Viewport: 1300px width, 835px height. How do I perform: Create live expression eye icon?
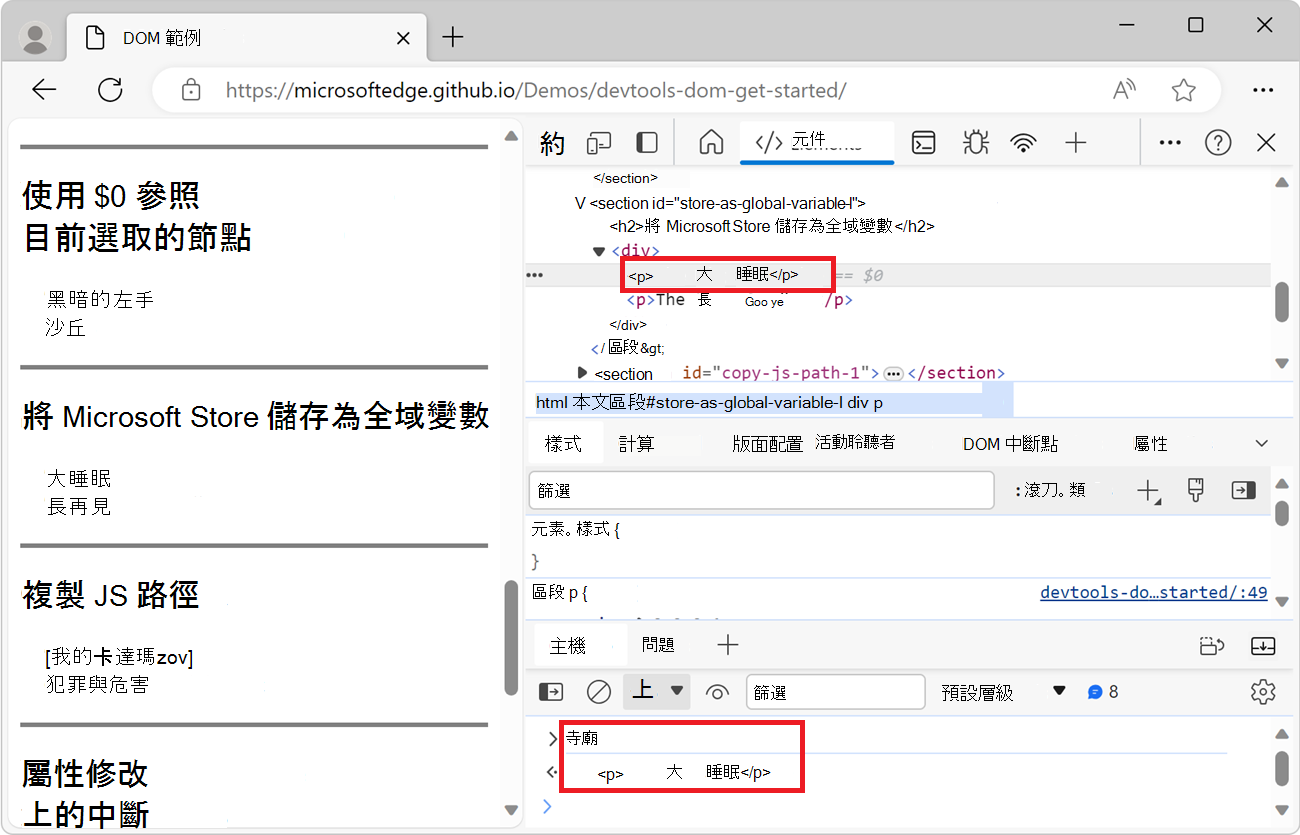[x=717, y=691]
